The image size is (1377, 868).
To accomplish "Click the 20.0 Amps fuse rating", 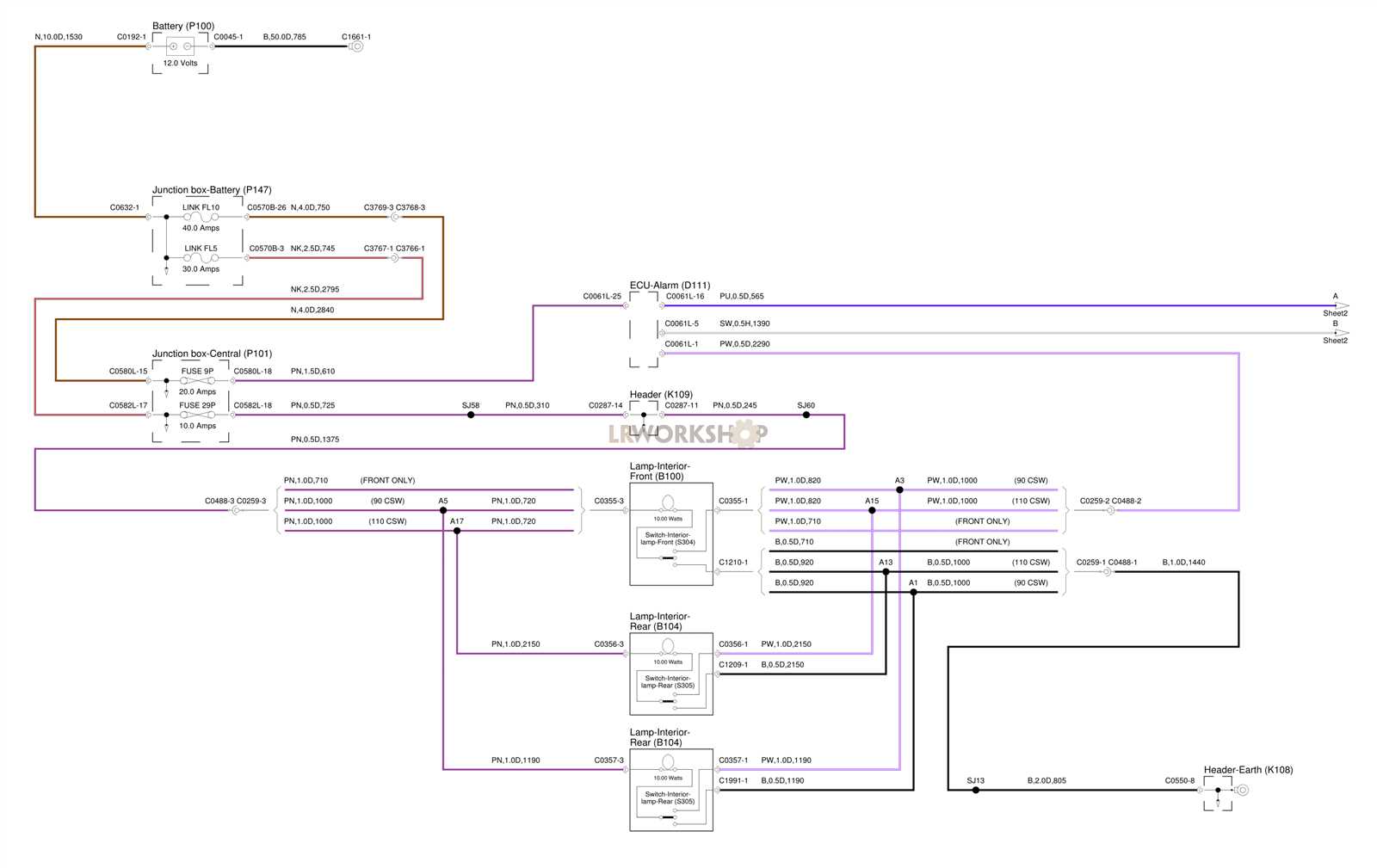I will [197, 391].
